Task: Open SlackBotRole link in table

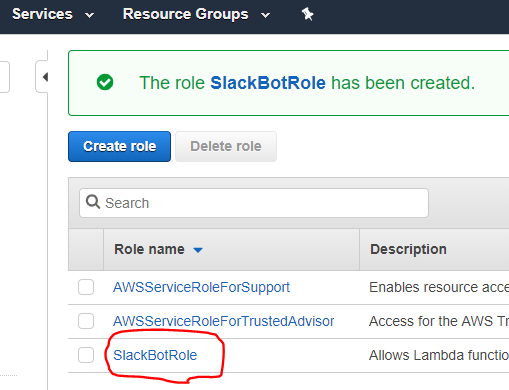Action: 155,355
